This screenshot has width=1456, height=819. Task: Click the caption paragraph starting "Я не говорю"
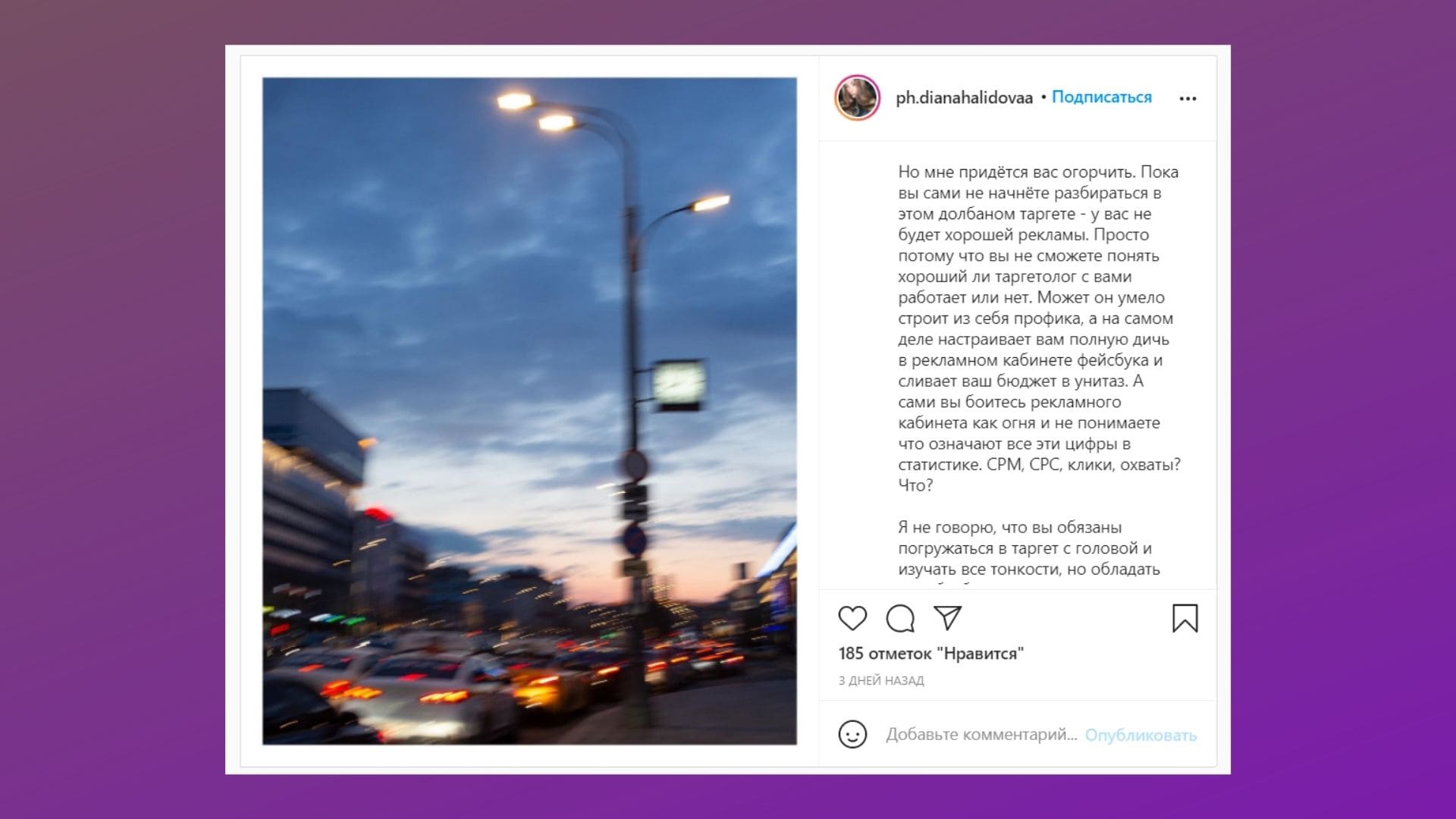[1029, 548]
